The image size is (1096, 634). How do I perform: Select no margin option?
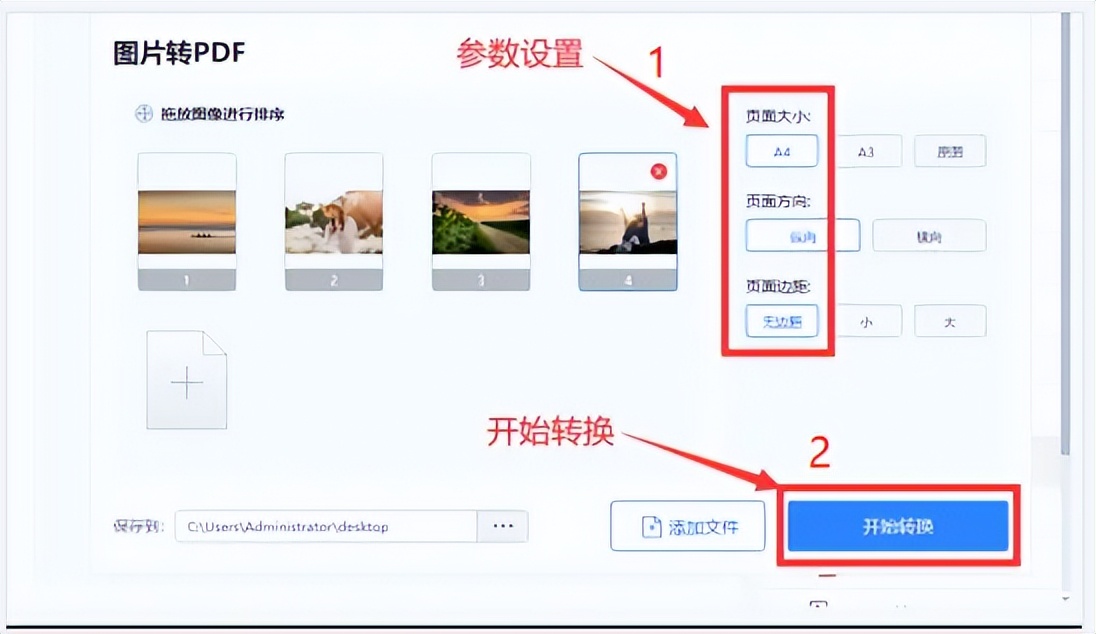[781, 322]
